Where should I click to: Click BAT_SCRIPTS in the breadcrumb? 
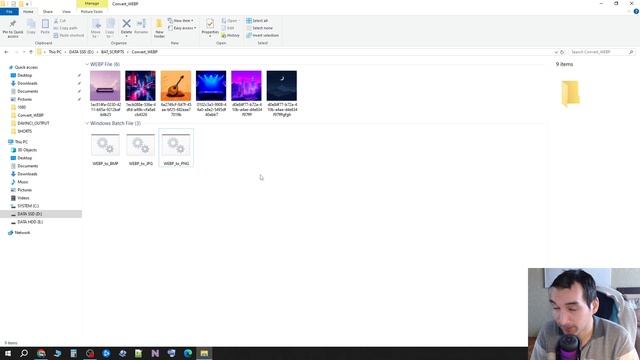tap(112, 52)
